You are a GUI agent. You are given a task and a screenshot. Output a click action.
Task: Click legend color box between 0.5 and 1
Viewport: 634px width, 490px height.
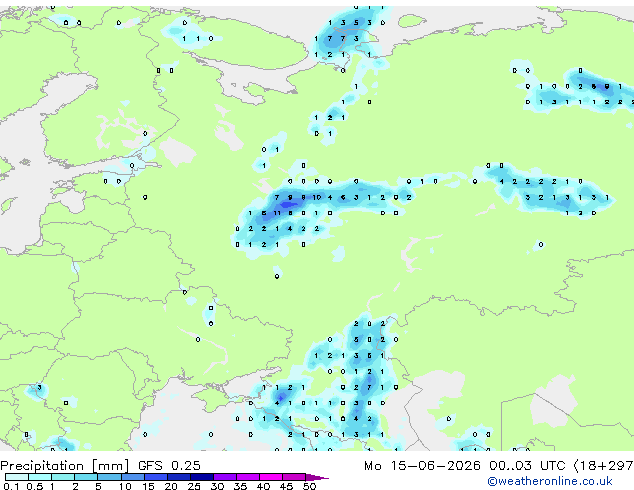[40, 477]
